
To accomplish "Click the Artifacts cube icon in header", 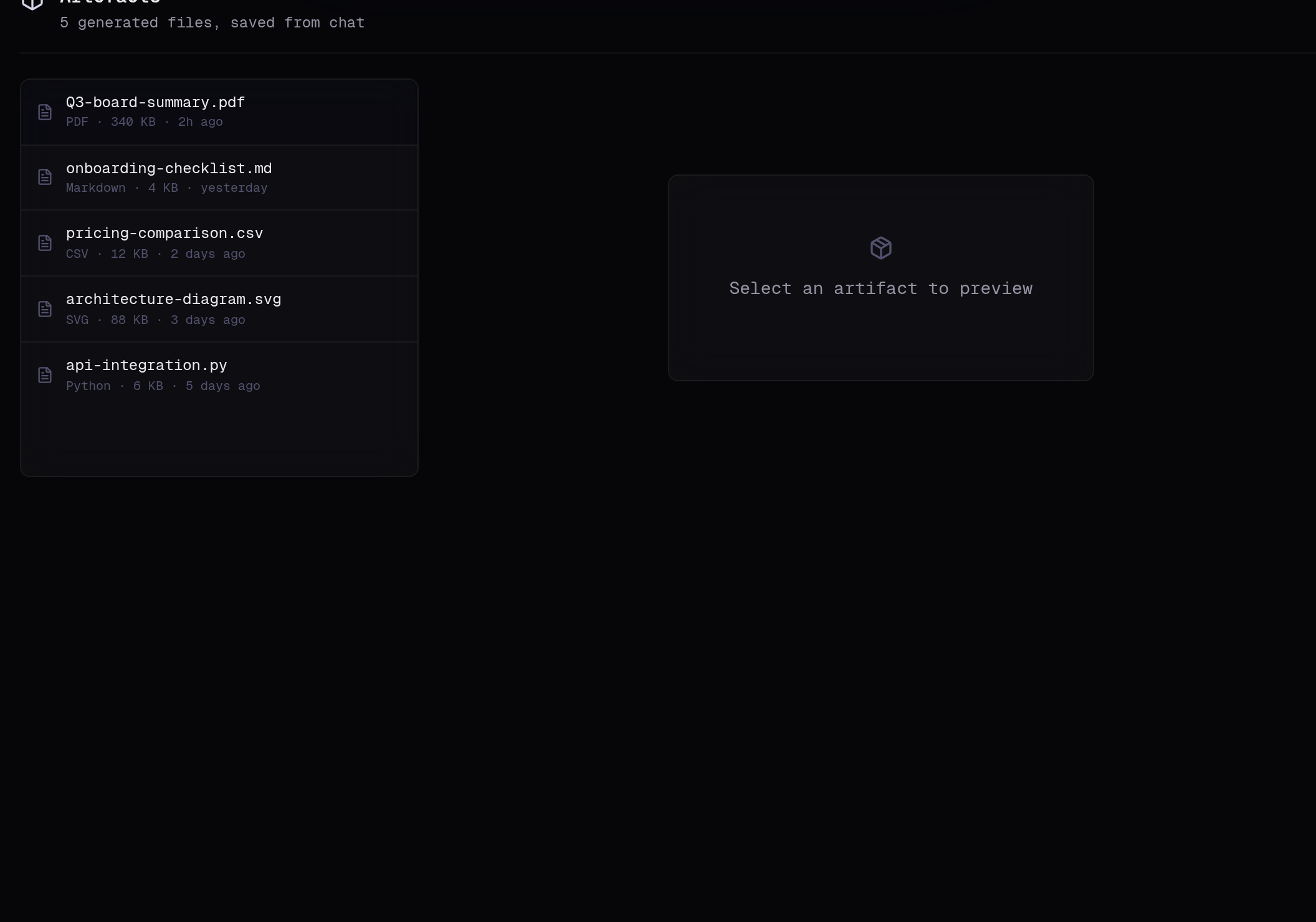I will (x=32, y=4).
